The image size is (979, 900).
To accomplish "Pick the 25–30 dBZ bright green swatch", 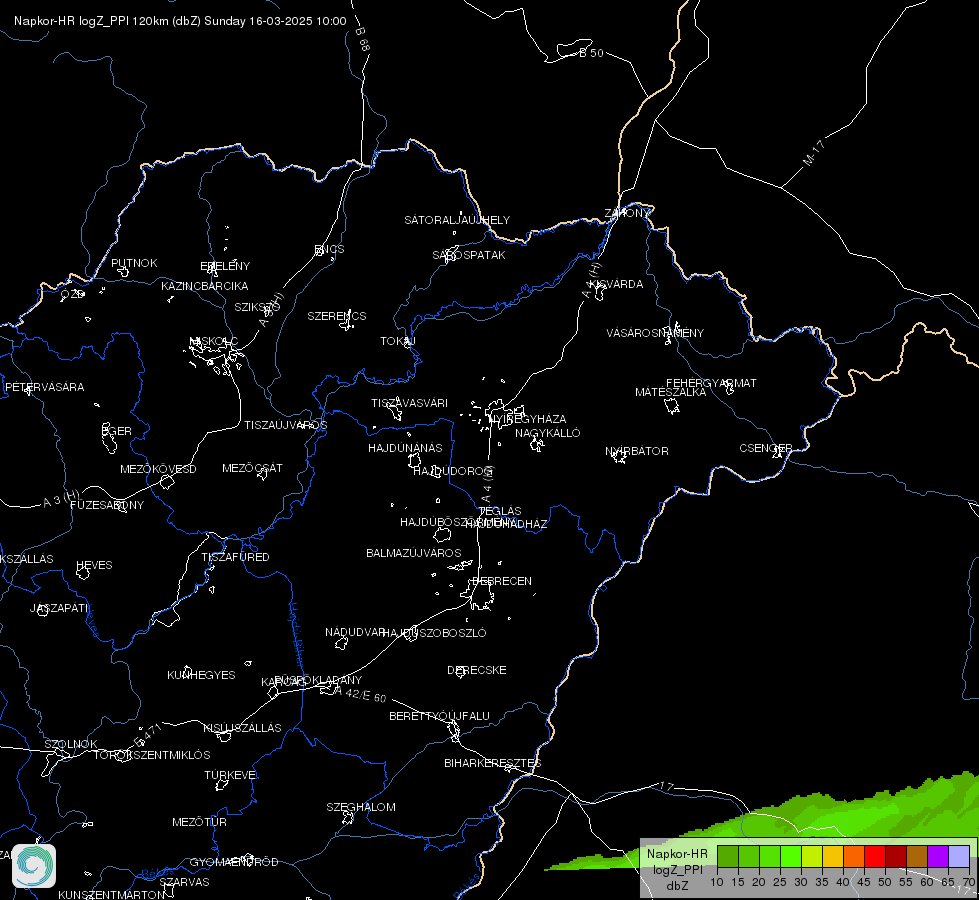I will pos(791,856).
